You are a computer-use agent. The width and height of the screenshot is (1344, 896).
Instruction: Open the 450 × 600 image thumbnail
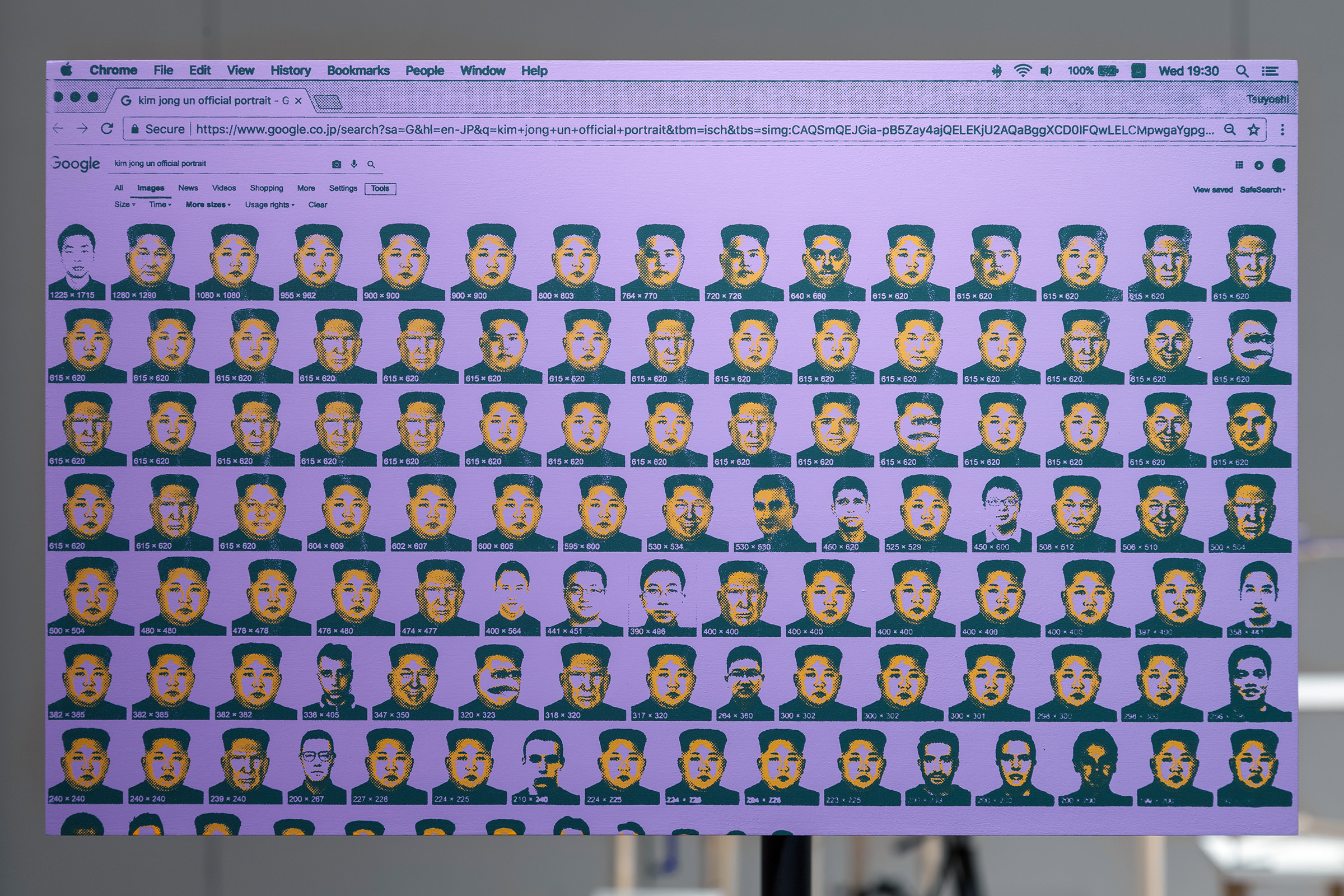(x=1002, y=514)
